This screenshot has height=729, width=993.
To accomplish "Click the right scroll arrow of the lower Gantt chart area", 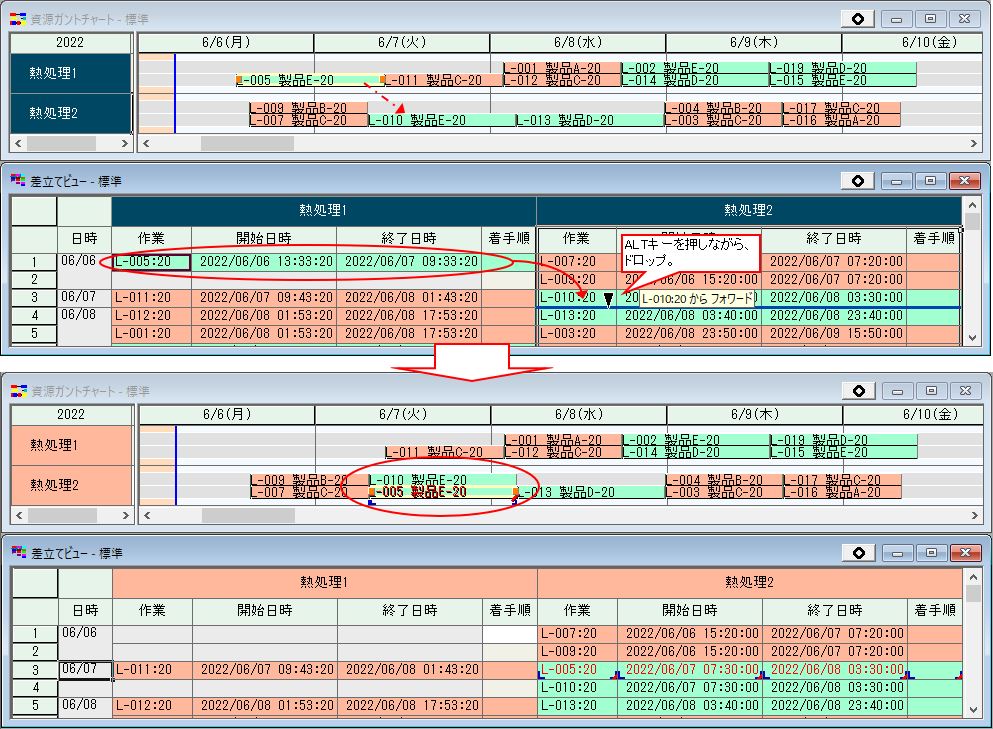I will (x=974, y=516).
